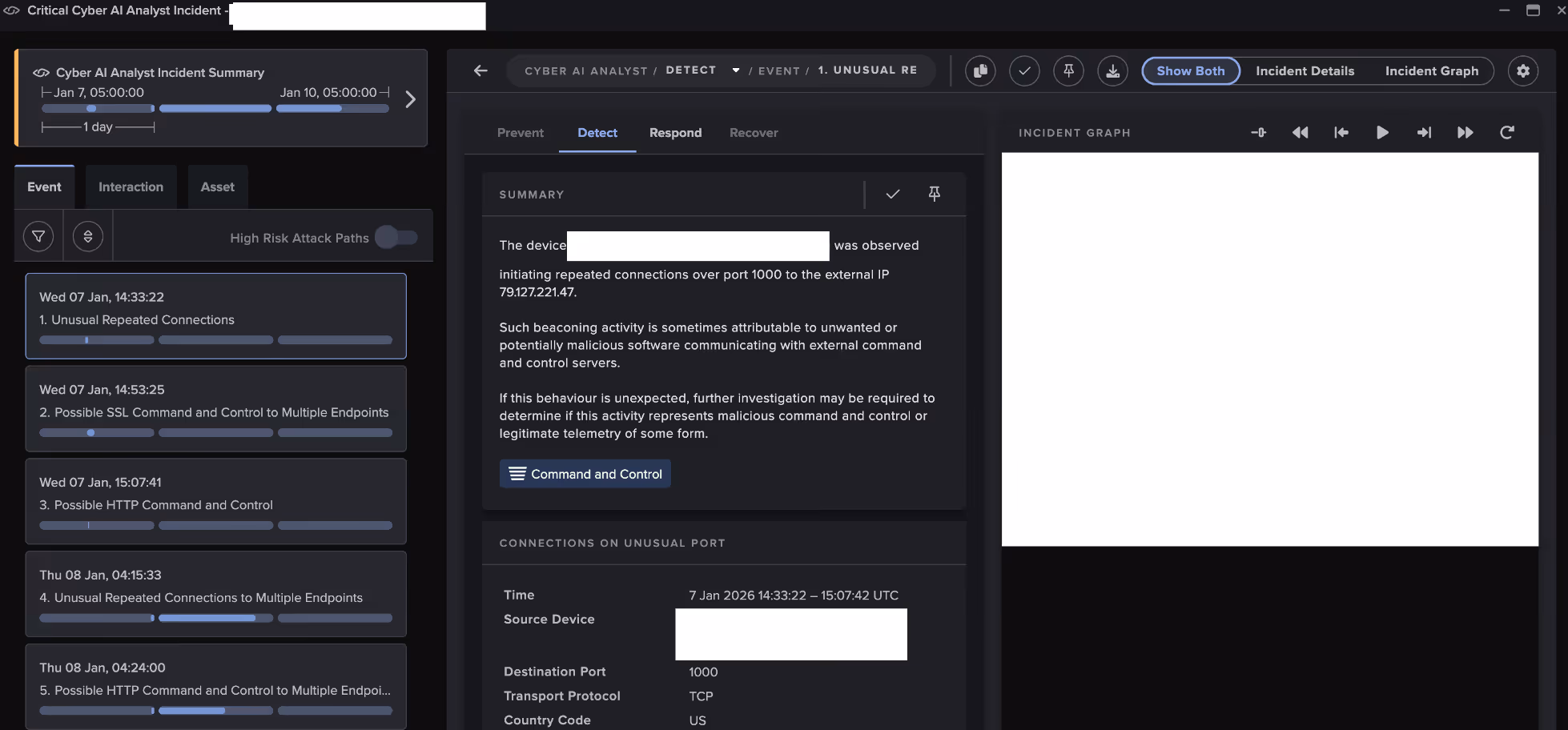Screen dimensions: 1568x730
Task: Skip to start of incident graph
Action: coord(1341,132)
